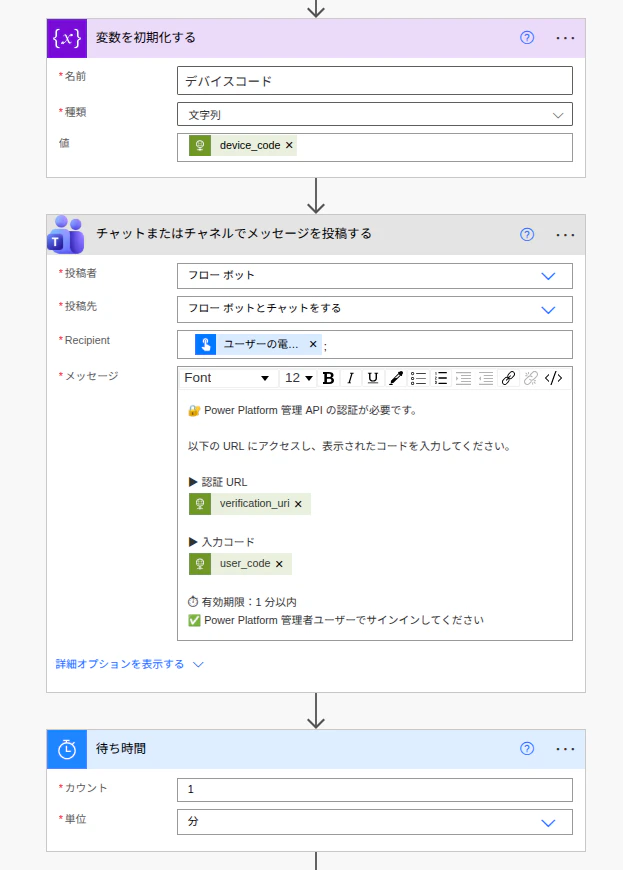
Task: Open help for 待ち時間 action
Action: (x=527, y=748)
